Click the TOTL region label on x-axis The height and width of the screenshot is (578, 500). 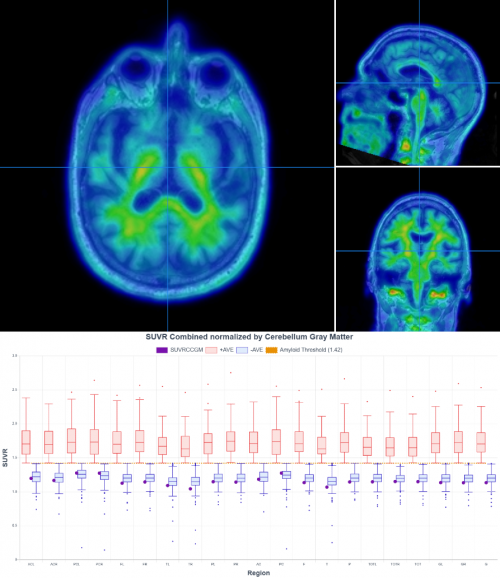point(372,564)
